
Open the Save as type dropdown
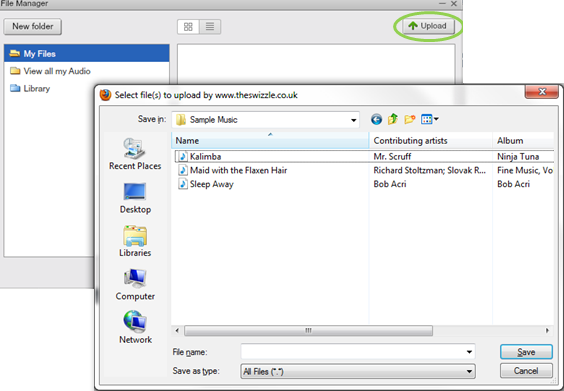[x=358, y=371]
